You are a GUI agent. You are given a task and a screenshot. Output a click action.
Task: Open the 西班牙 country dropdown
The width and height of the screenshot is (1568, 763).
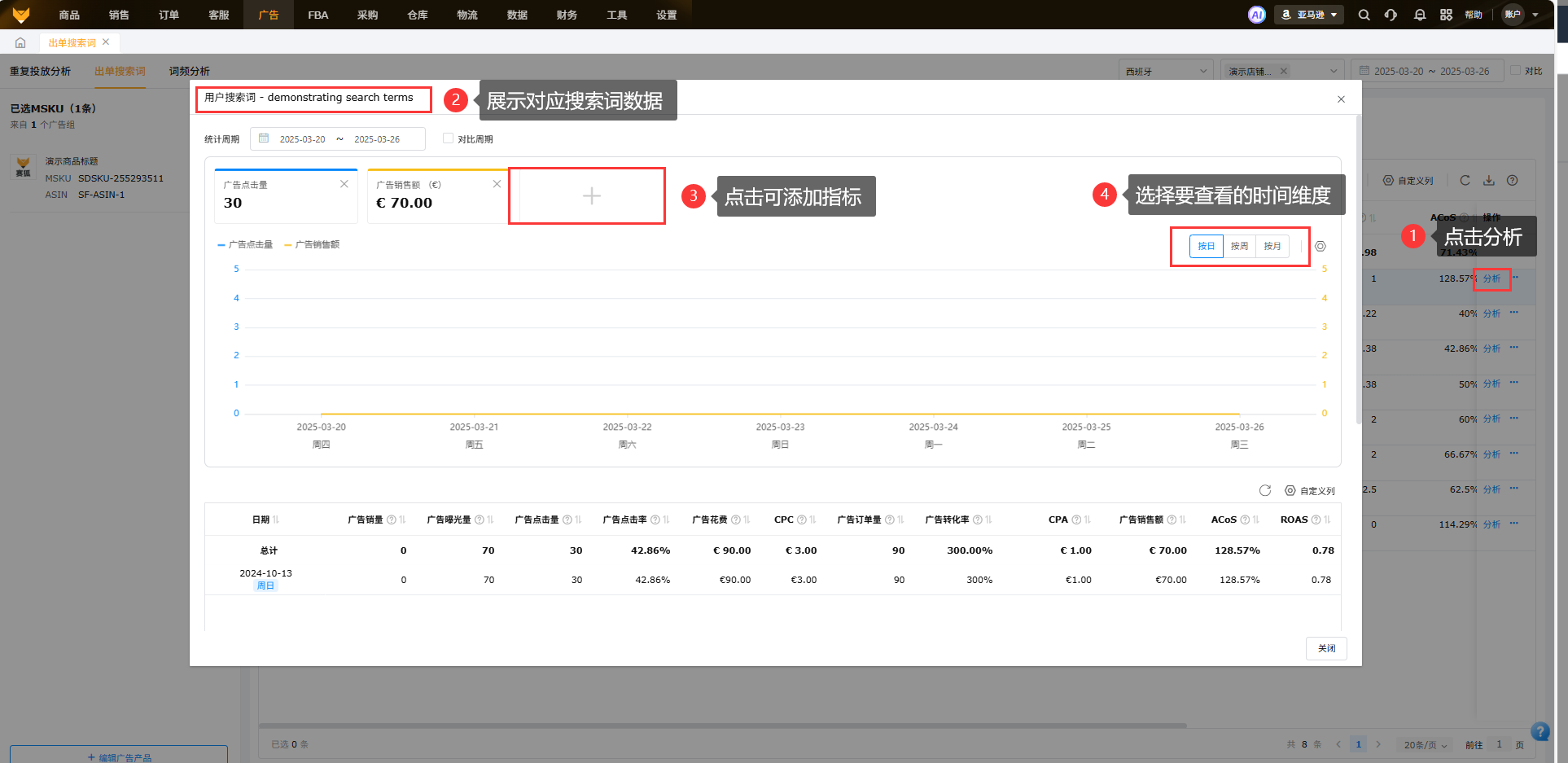[1165, 72]
